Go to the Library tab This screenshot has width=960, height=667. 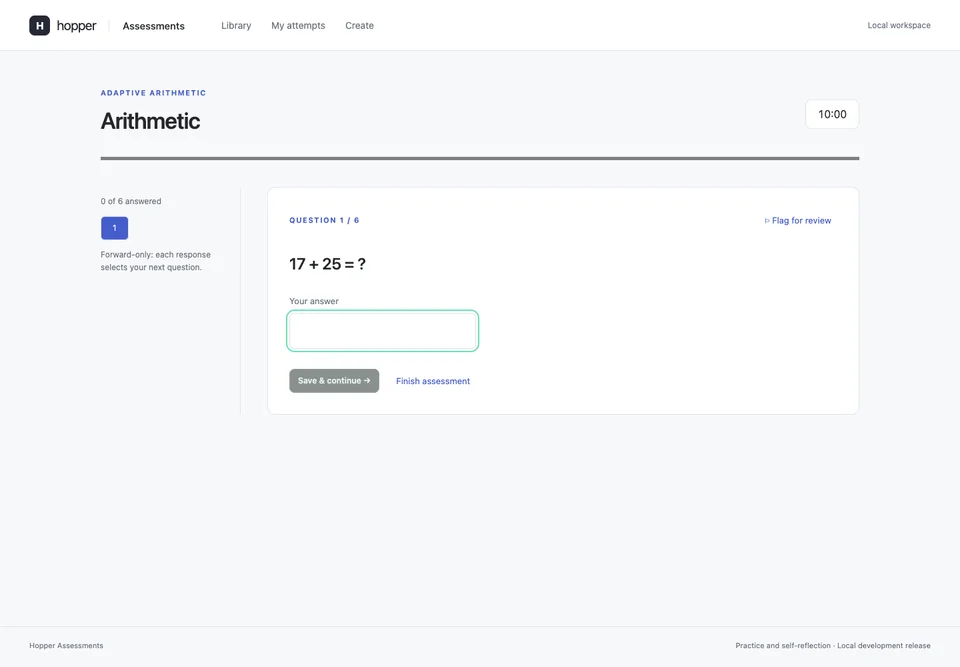pos(236,26)
